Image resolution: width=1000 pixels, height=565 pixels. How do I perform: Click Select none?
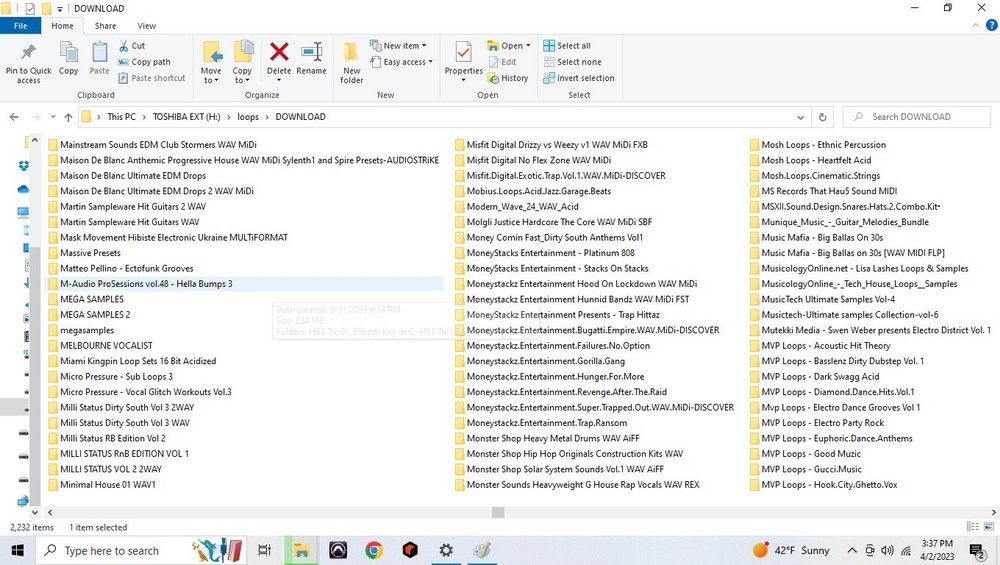(573, 62)
